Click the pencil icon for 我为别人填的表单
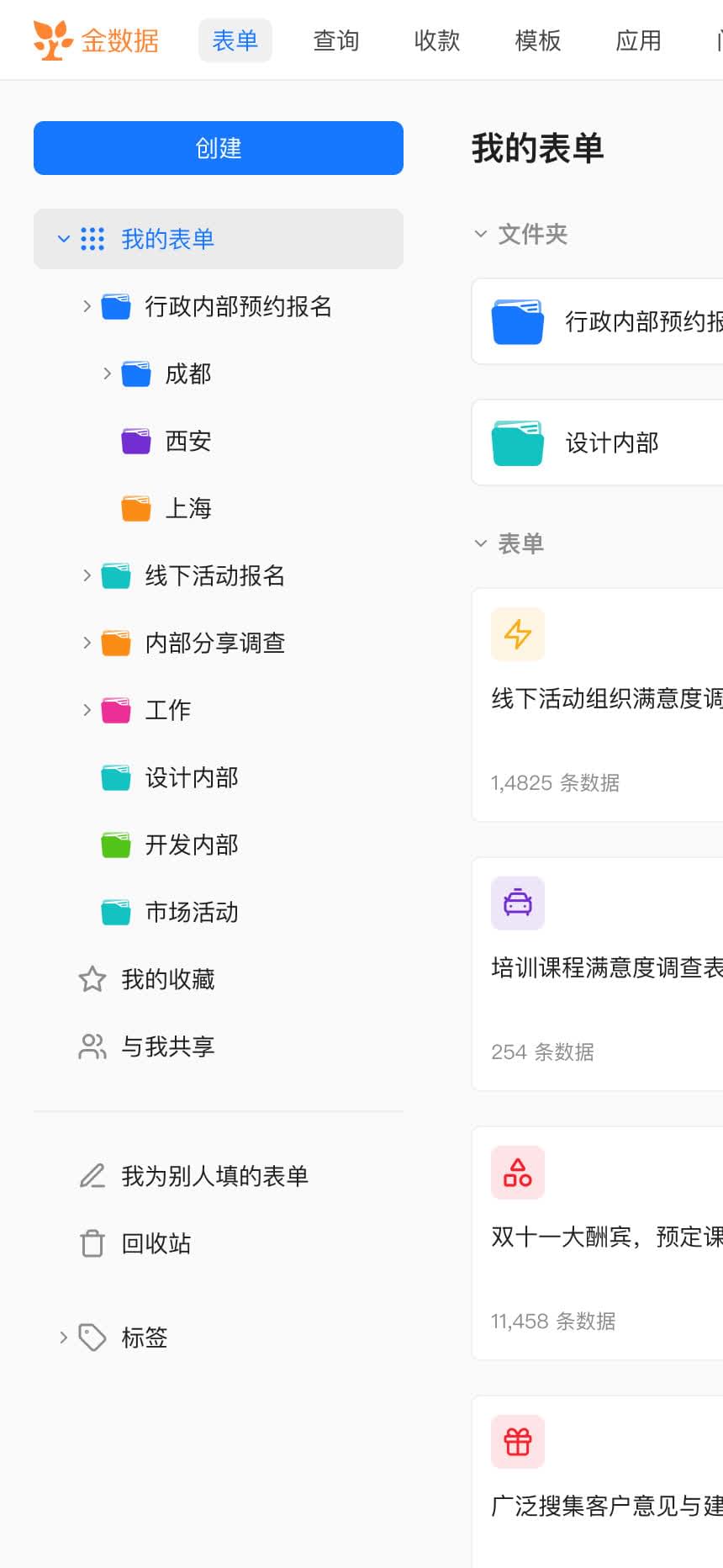The image size is (723, 1568). click(92, 1176)
